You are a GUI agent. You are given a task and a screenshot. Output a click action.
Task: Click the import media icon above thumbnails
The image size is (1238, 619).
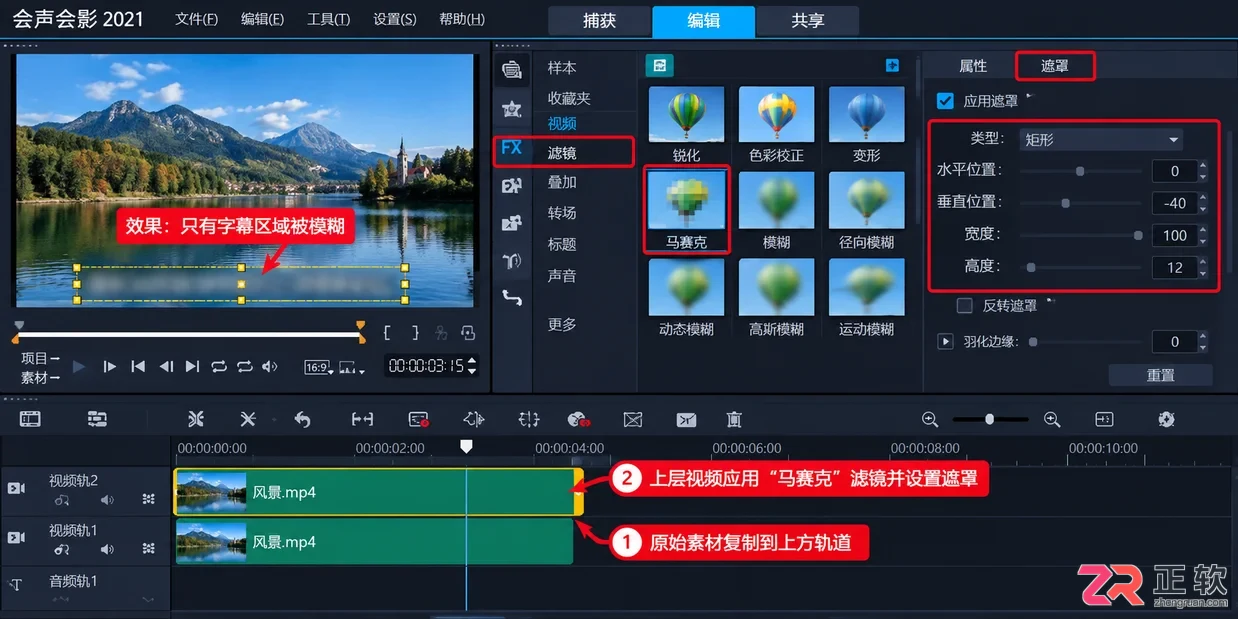(660, 65)
